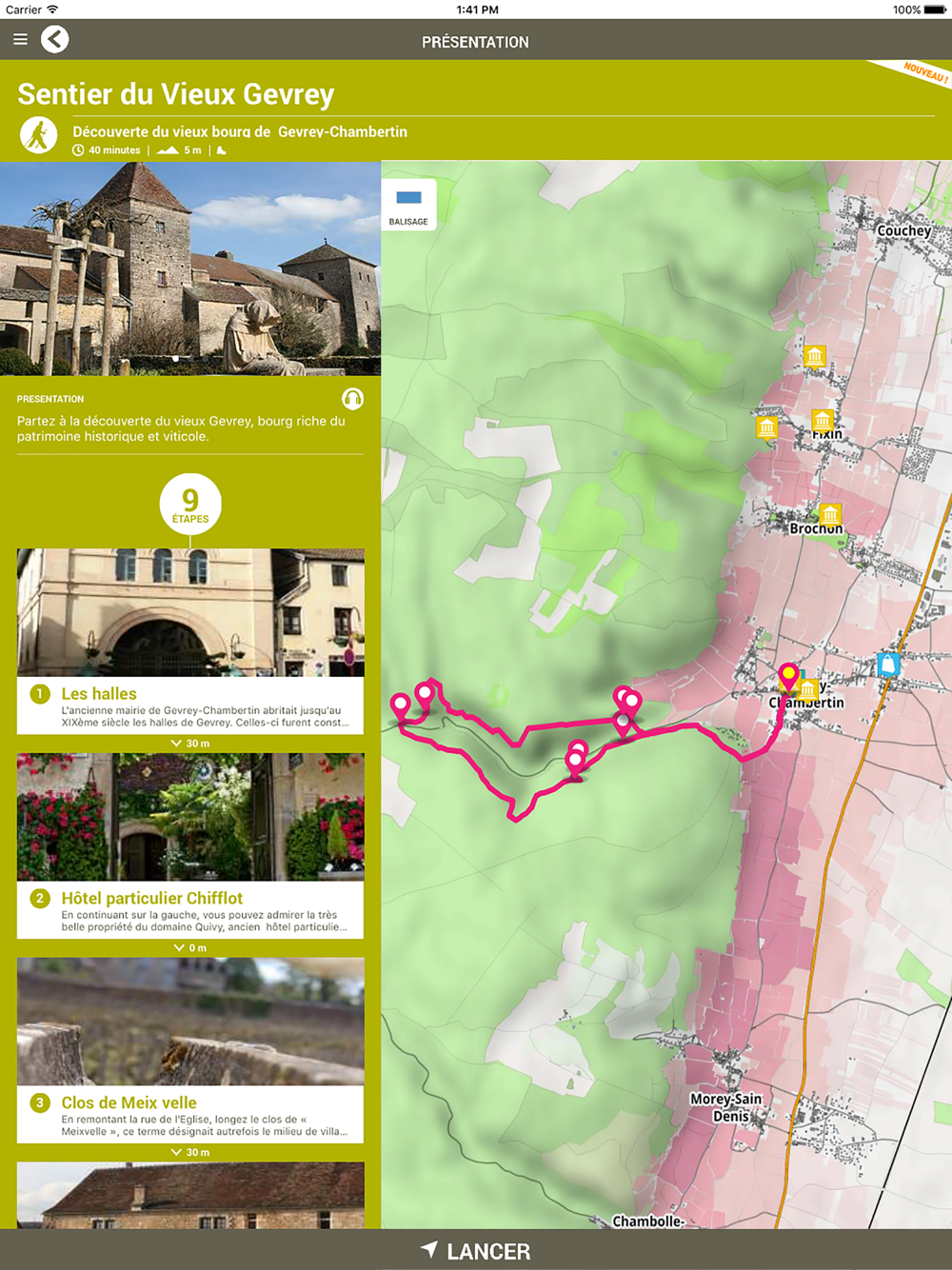The height and width of the screenshot is (1270, 952).
Task: Tap the clock duration icon
Action: pyautogui.click(x=78, y=150)
